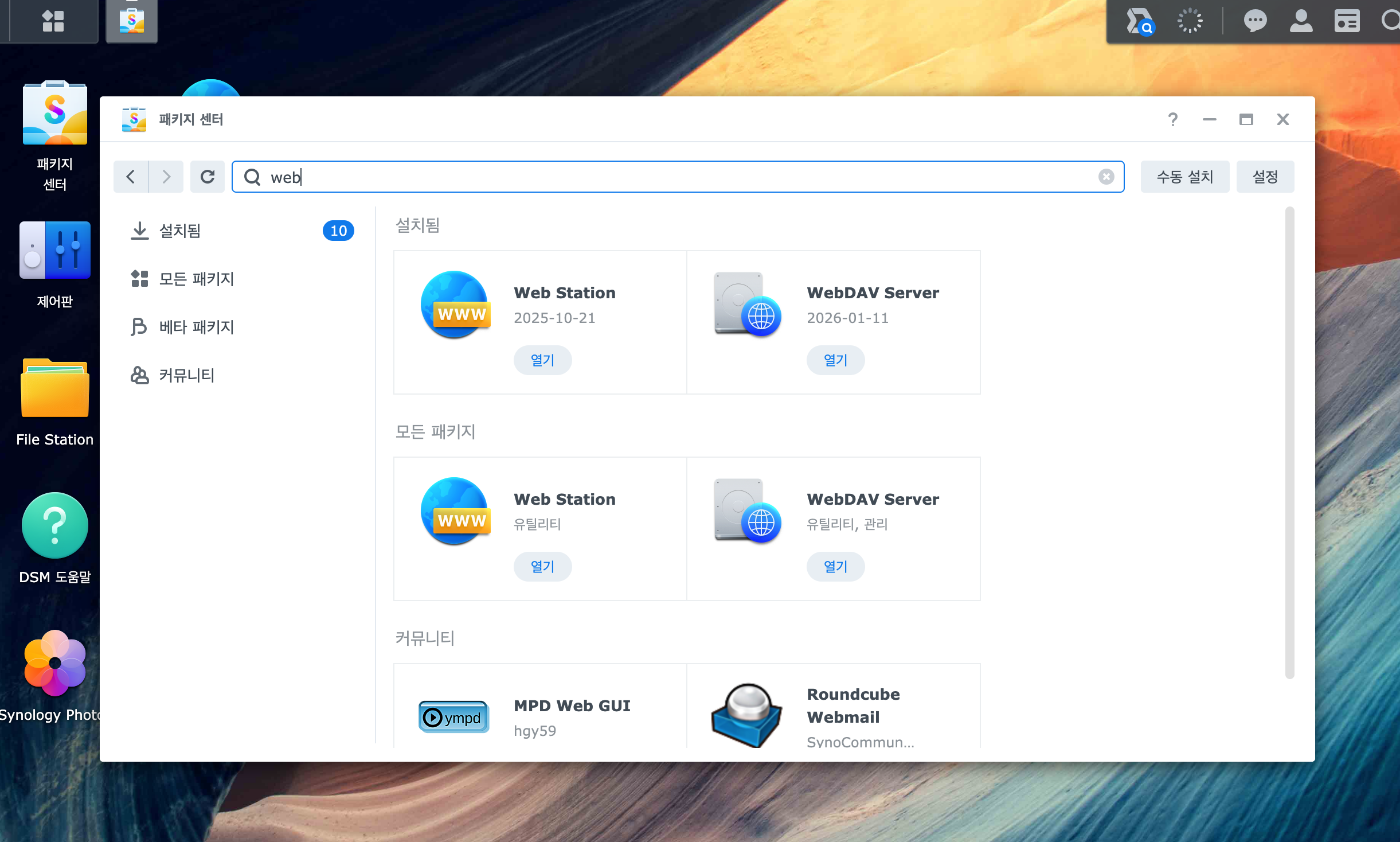The height and width of the screenshot is (842, 1400).
Task: Open widgets panel icon in taskbar
Action: point(1347,21)
